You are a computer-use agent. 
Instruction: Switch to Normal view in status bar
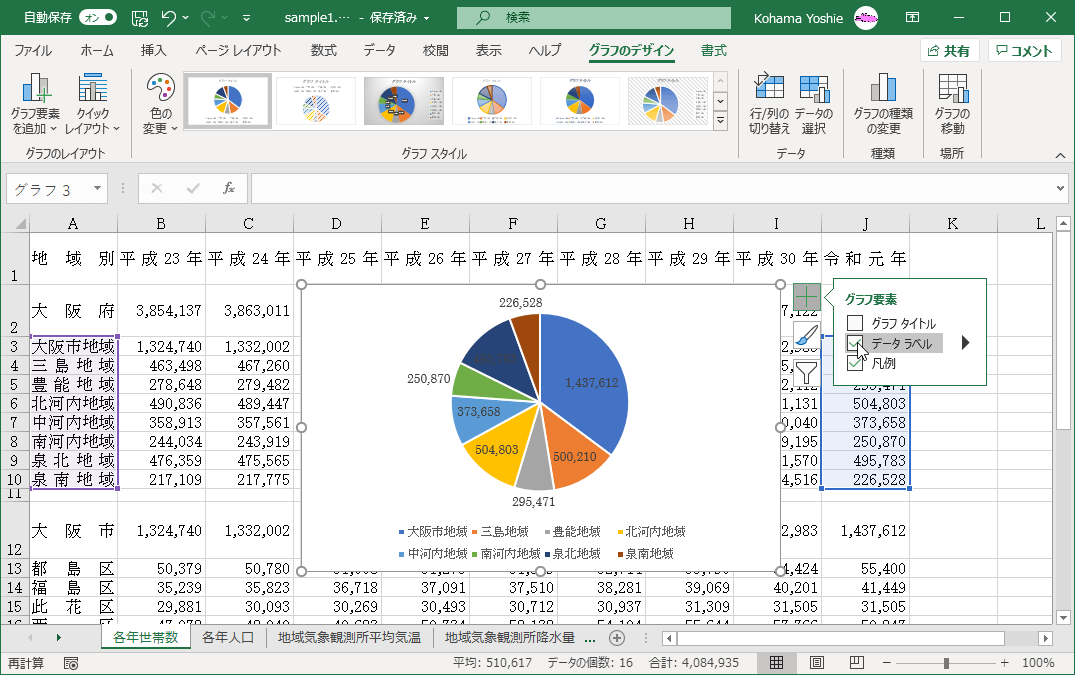(x=776, y=663)
